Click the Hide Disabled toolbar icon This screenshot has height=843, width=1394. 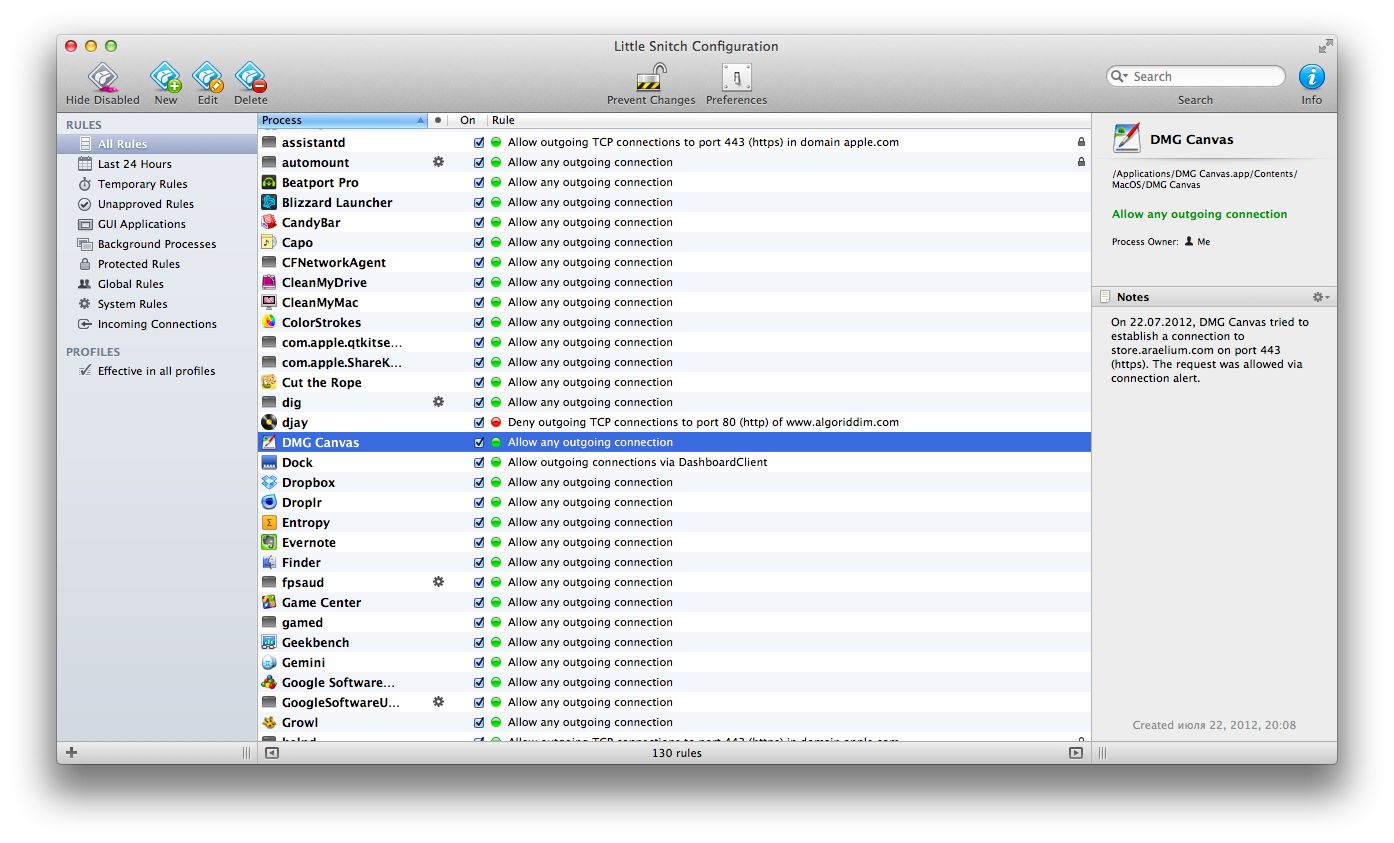point(102,77)
